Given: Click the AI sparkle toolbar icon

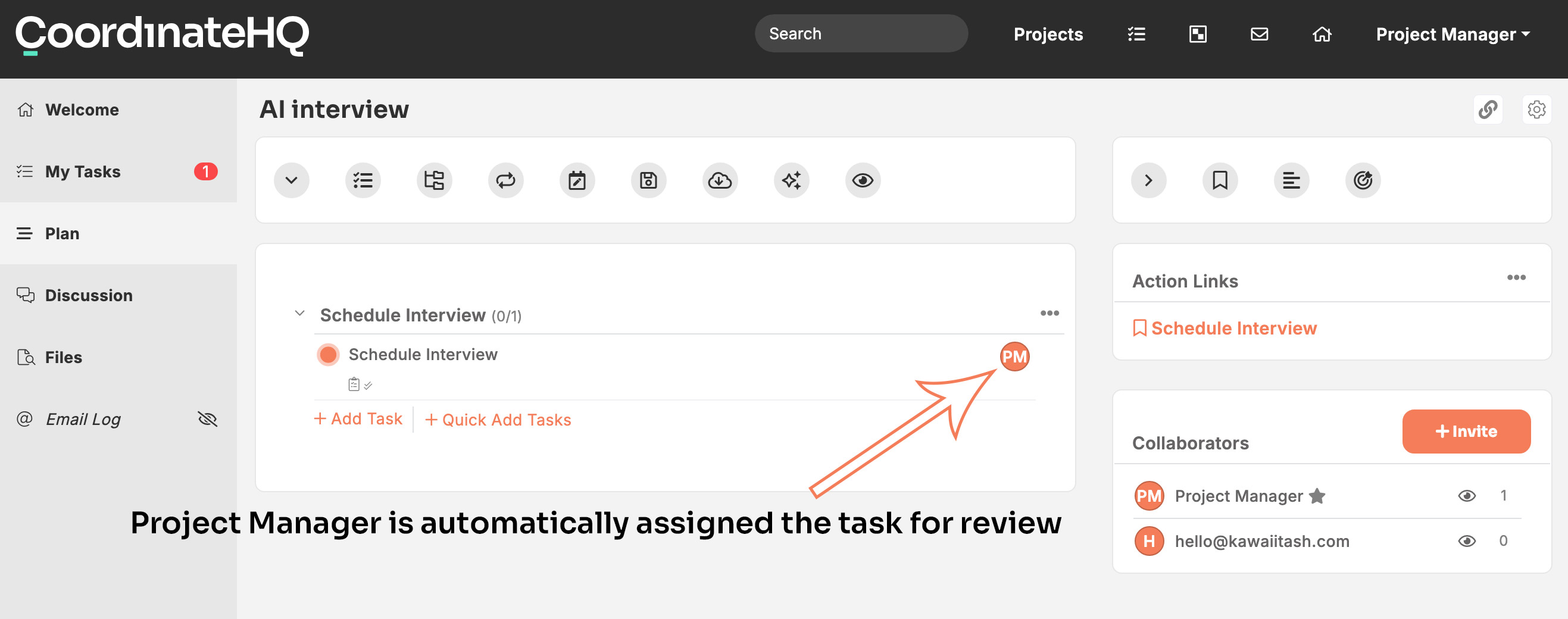Looking at the screenshot, I should point(791,180).
